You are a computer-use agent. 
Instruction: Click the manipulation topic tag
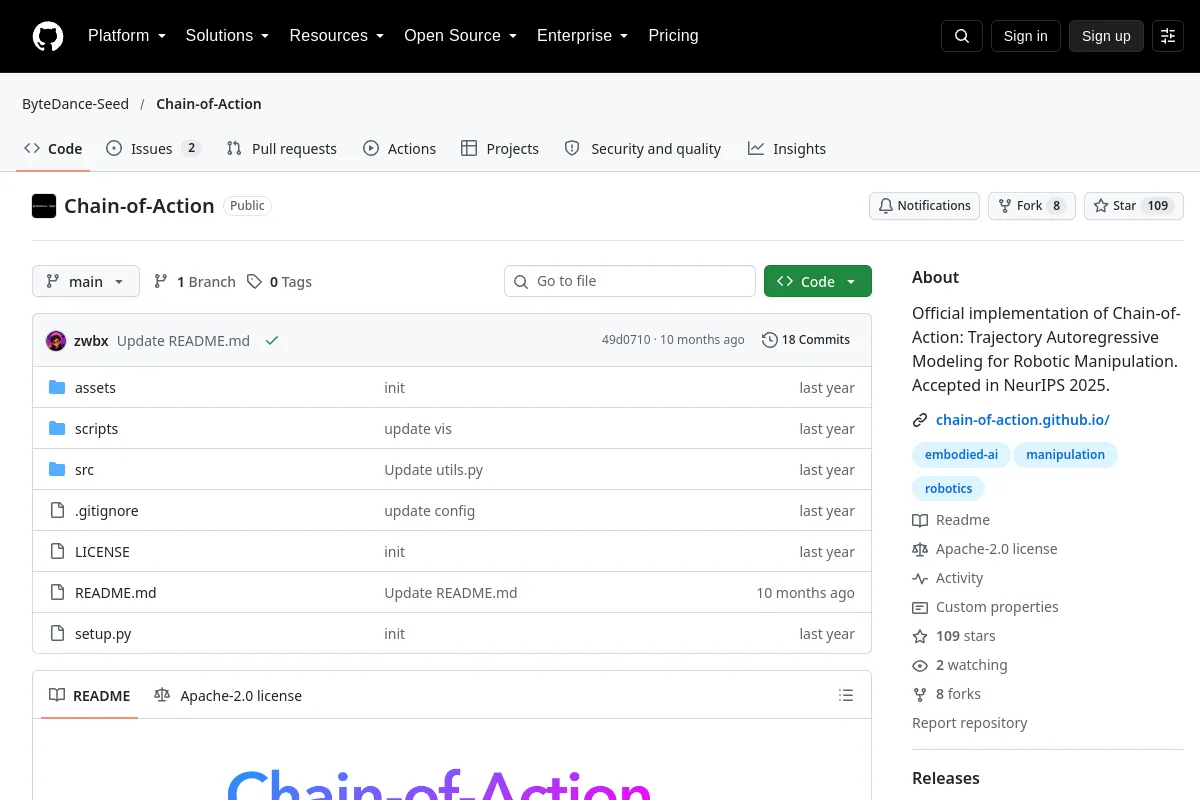tap(1065, 455)
